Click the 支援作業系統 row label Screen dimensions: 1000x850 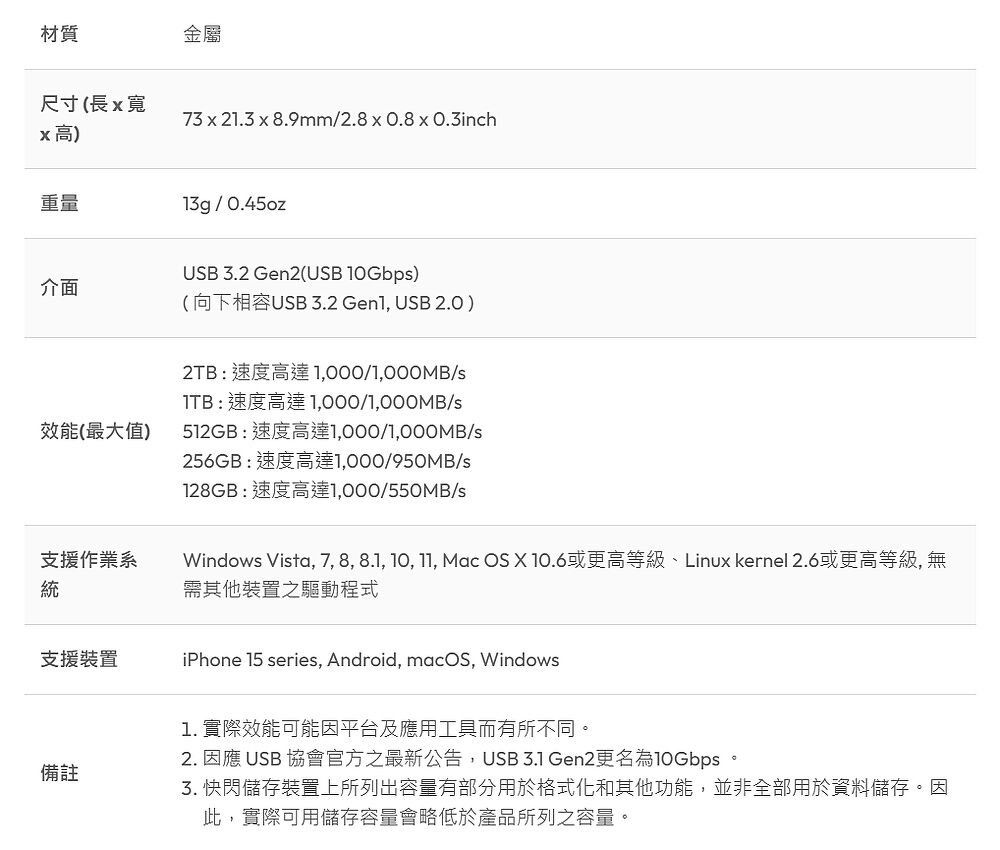(89, 575)
